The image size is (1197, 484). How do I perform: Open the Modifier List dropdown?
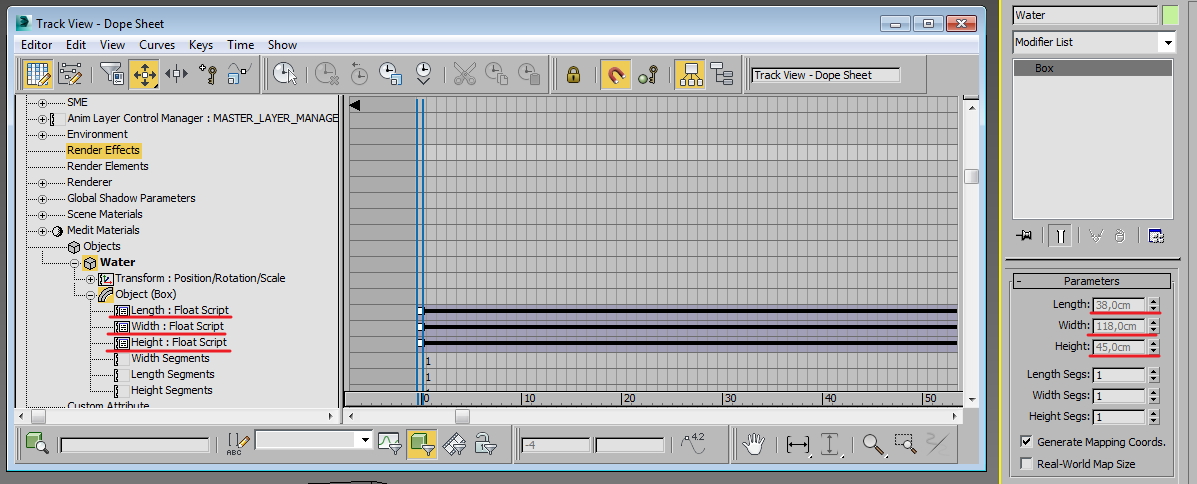click(1093, 42)
